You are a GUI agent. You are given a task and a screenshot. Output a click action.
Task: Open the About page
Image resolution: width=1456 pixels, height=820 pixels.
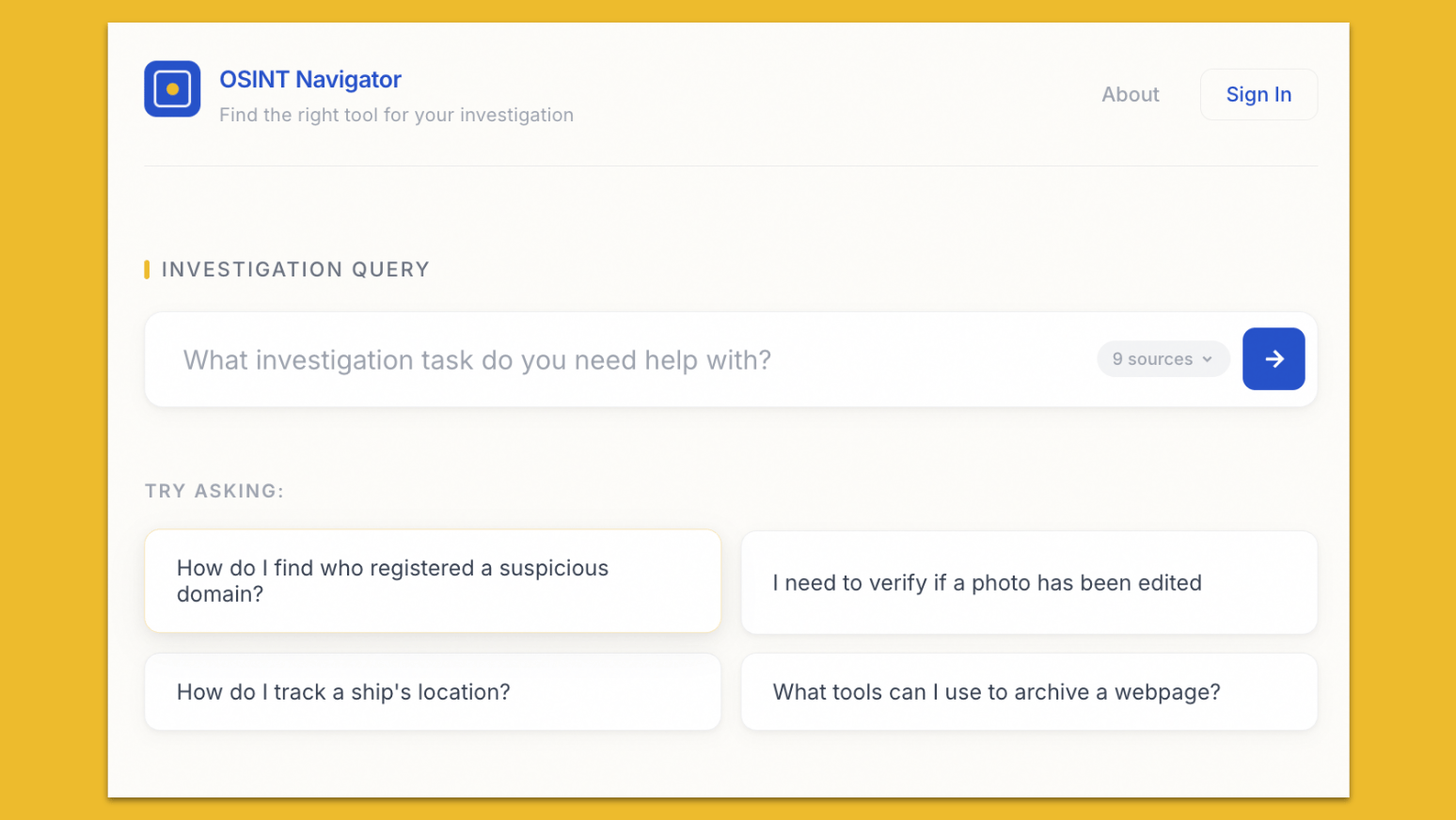(x=1131, y=94)
